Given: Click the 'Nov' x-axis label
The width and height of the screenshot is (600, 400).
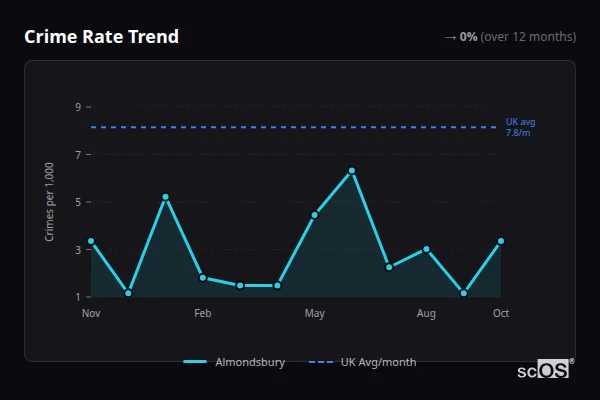Looking at the screenshot, I should pos(91,313).
